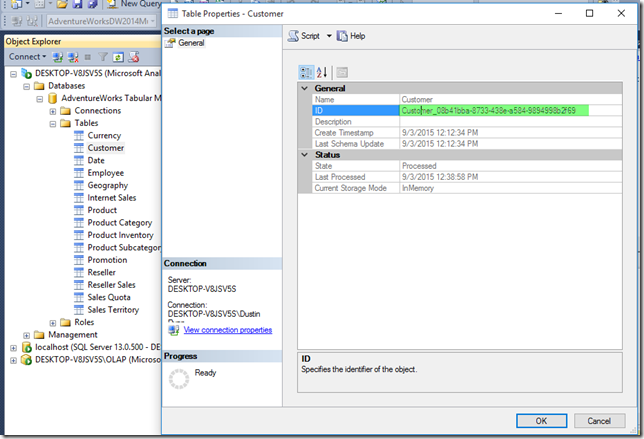Collapse the Status property category
Viewport: 644px width, 439px height.
(305, 155)
